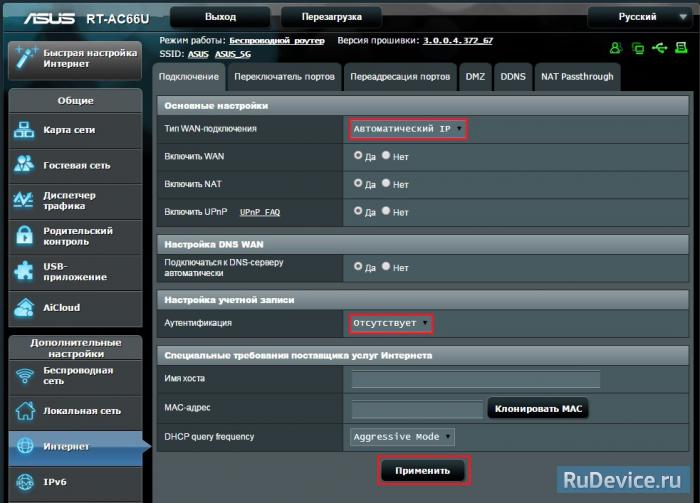
Task: Click the green user status icon
Action: click(x=616, y=48)
